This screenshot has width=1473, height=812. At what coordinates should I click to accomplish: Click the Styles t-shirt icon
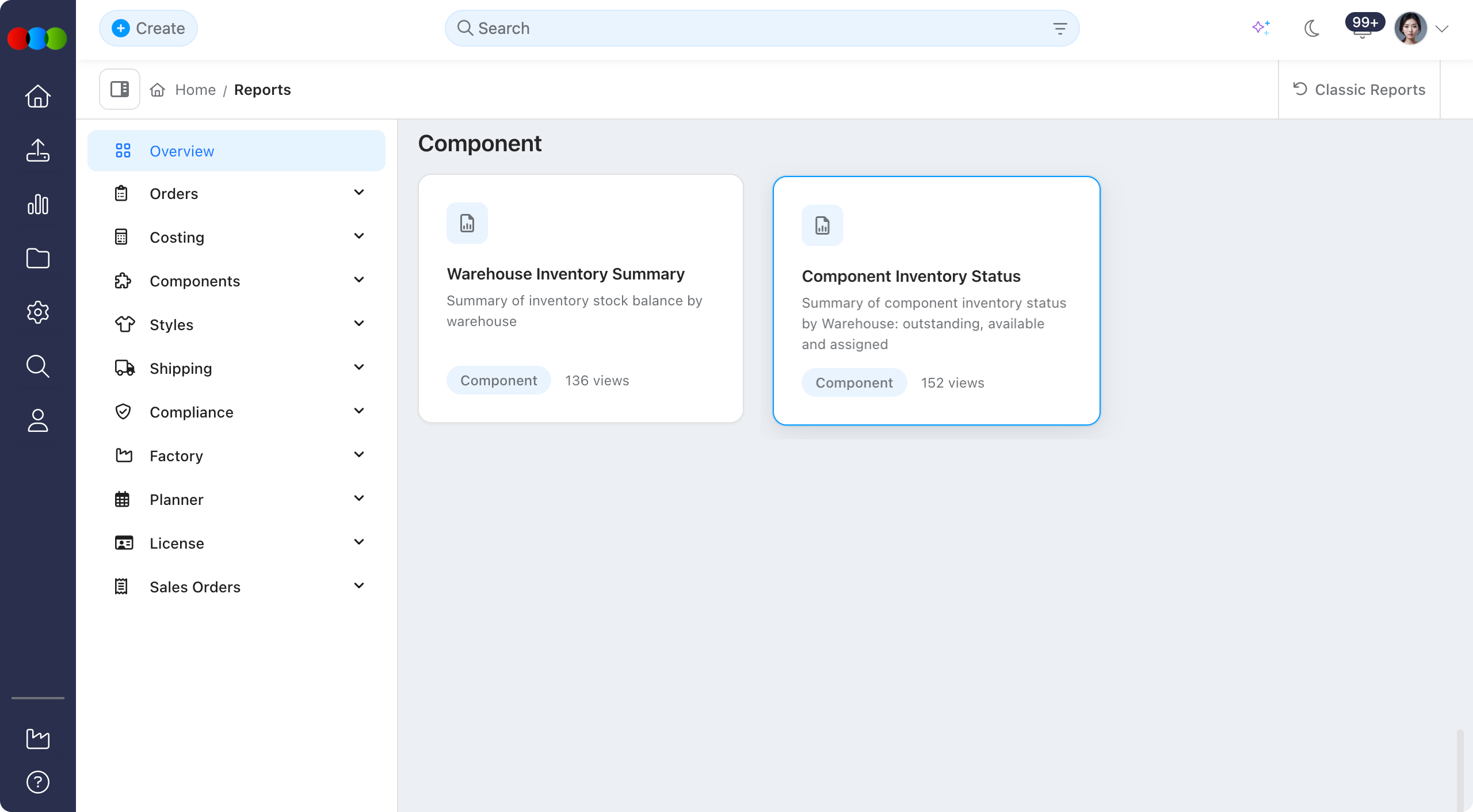pos(125,324)
